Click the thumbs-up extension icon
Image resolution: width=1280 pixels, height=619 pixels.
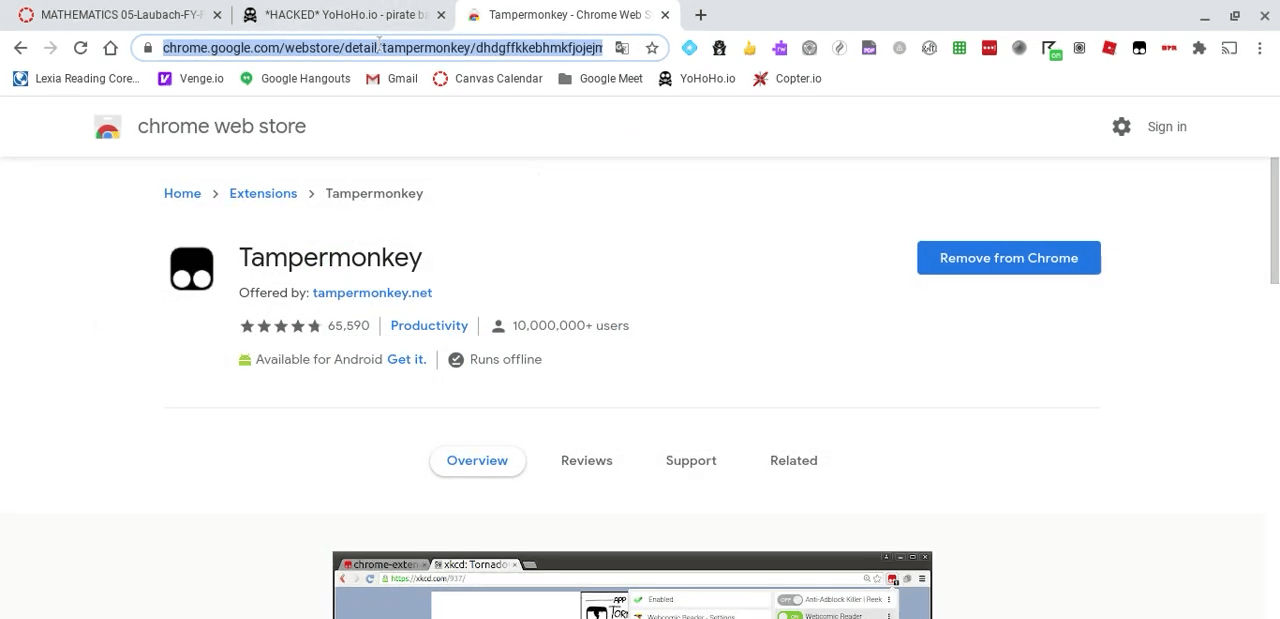tap(749, 48)
